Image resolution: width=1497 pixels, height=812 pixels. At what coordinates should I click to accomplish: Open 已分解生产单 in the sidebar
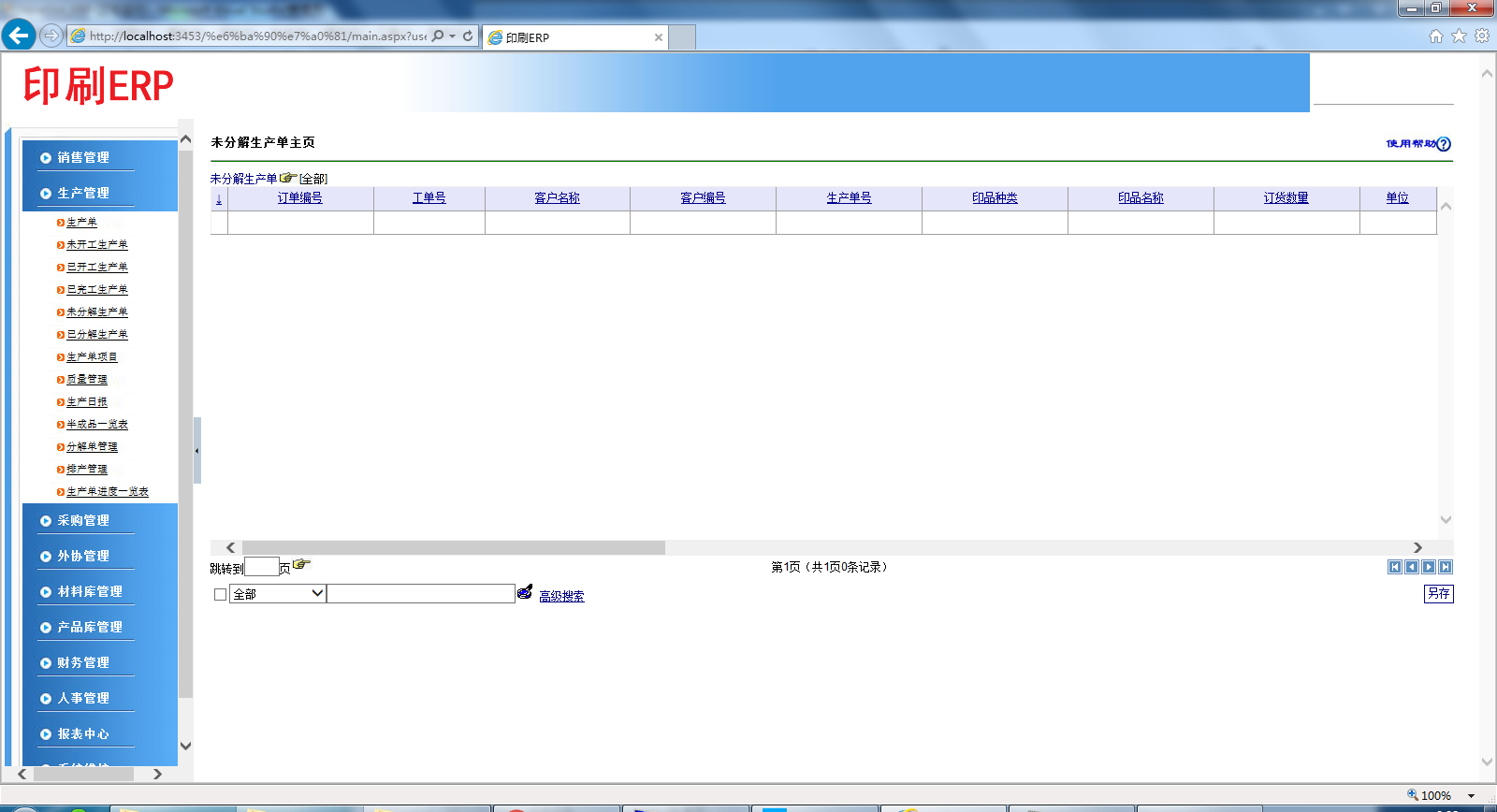[x=97, y=335]
